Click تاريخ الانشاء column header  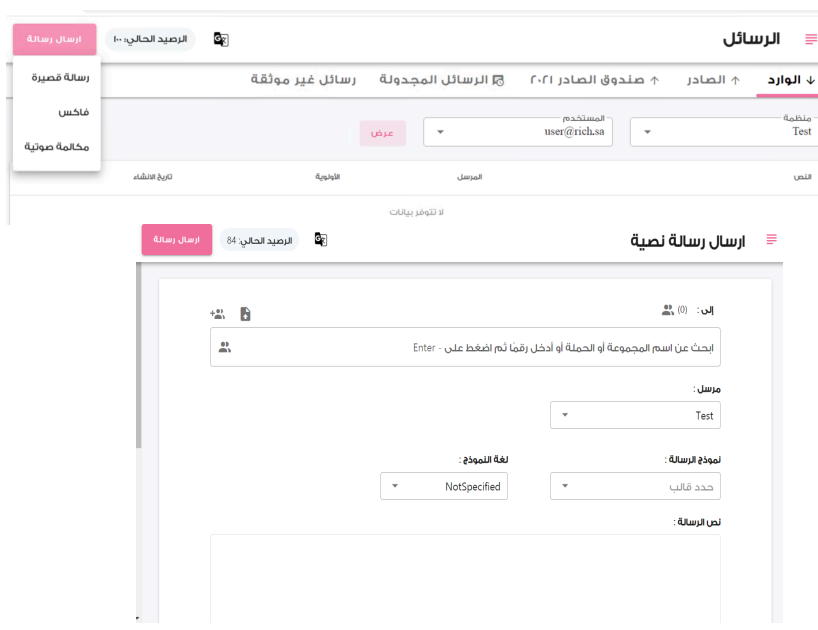click(153, 177)
